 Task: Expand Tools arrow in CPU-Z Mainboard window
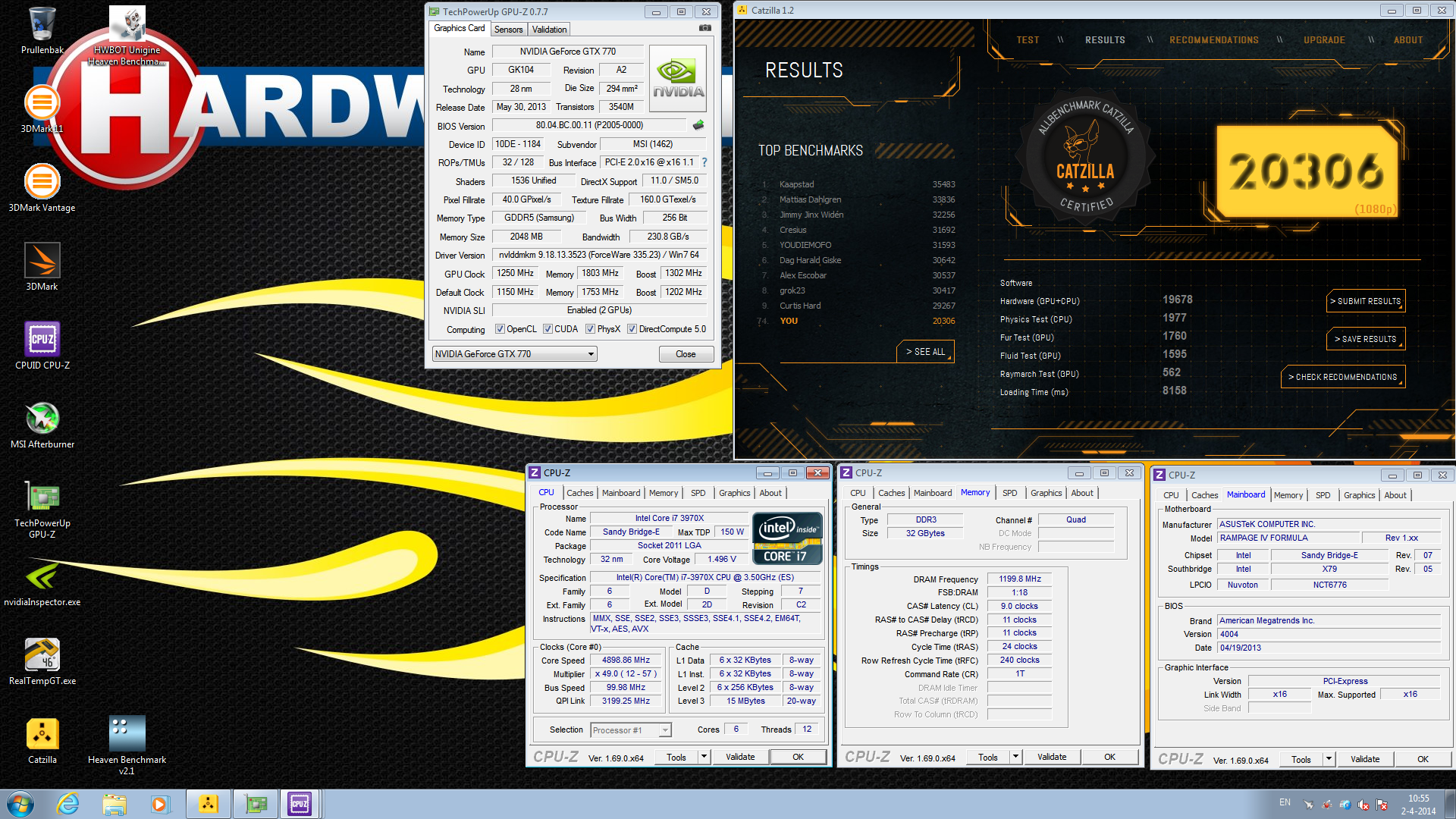1329,759
